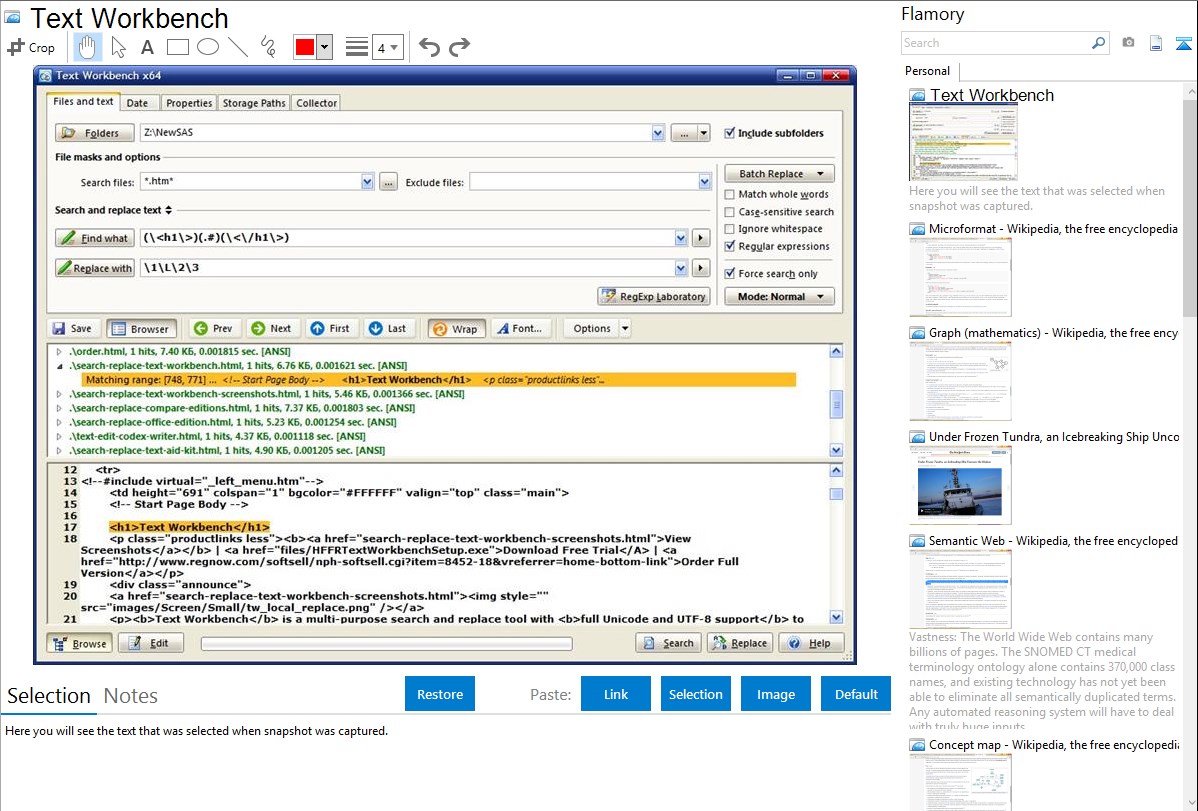Open the line width 4 selector
The image size is (1198, 811).
click(387, 47)
